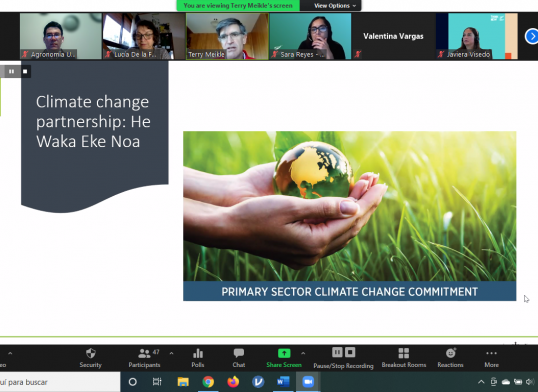
Task: Show next participants with the blue arrow
Action: 532,36
